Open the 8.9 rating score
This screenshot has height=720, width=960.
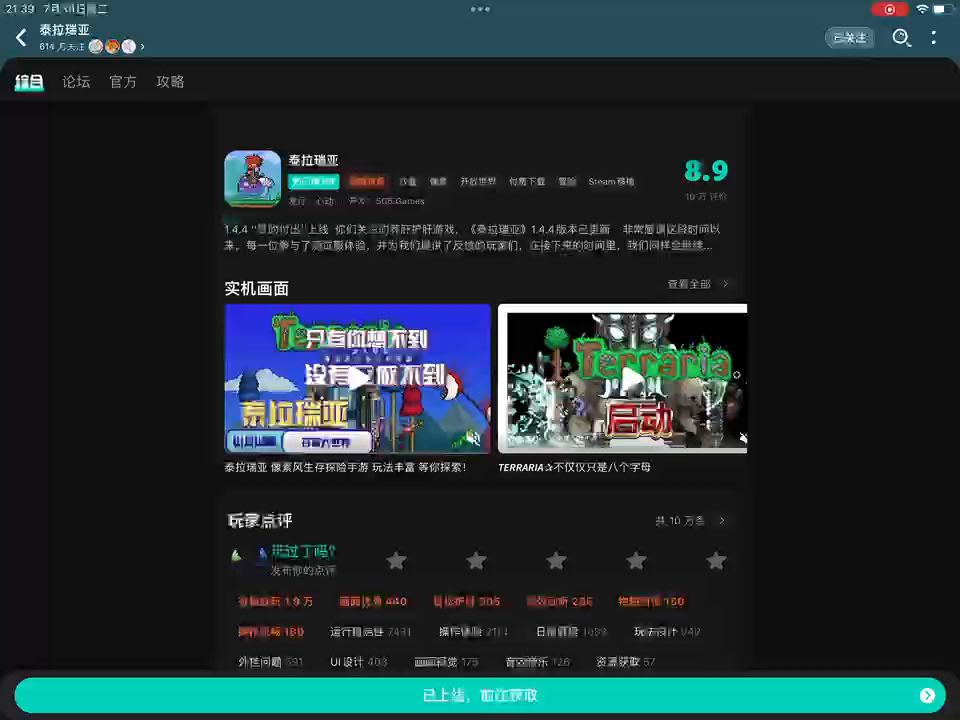pyautogui.click(x=706, y=170)
